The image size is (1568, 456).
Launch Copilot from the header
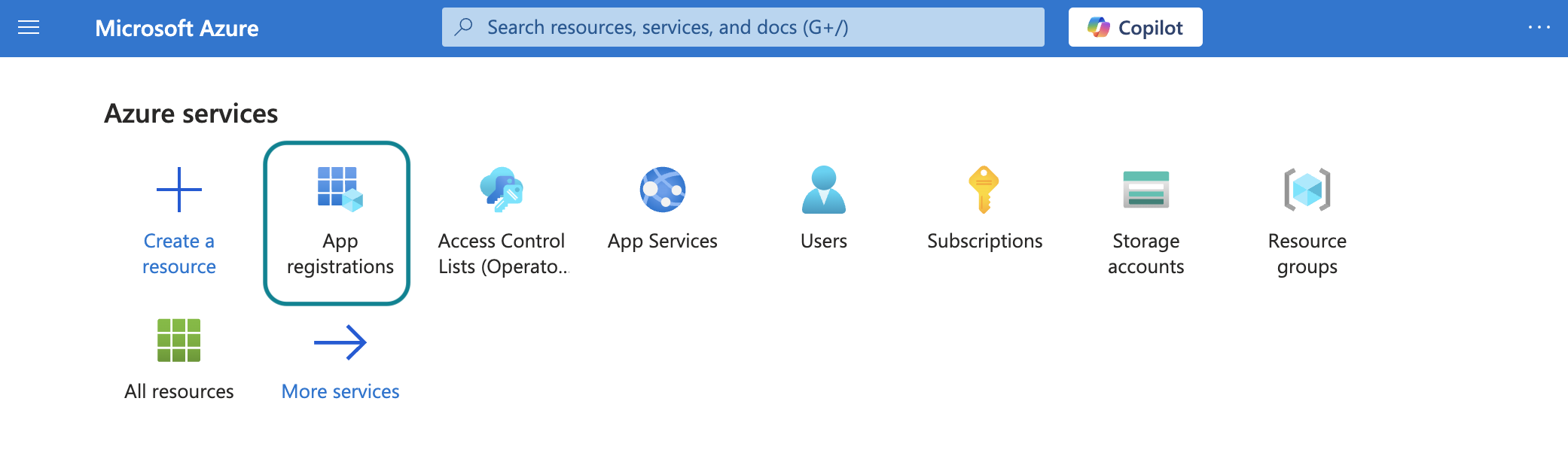click(1136, 27)
